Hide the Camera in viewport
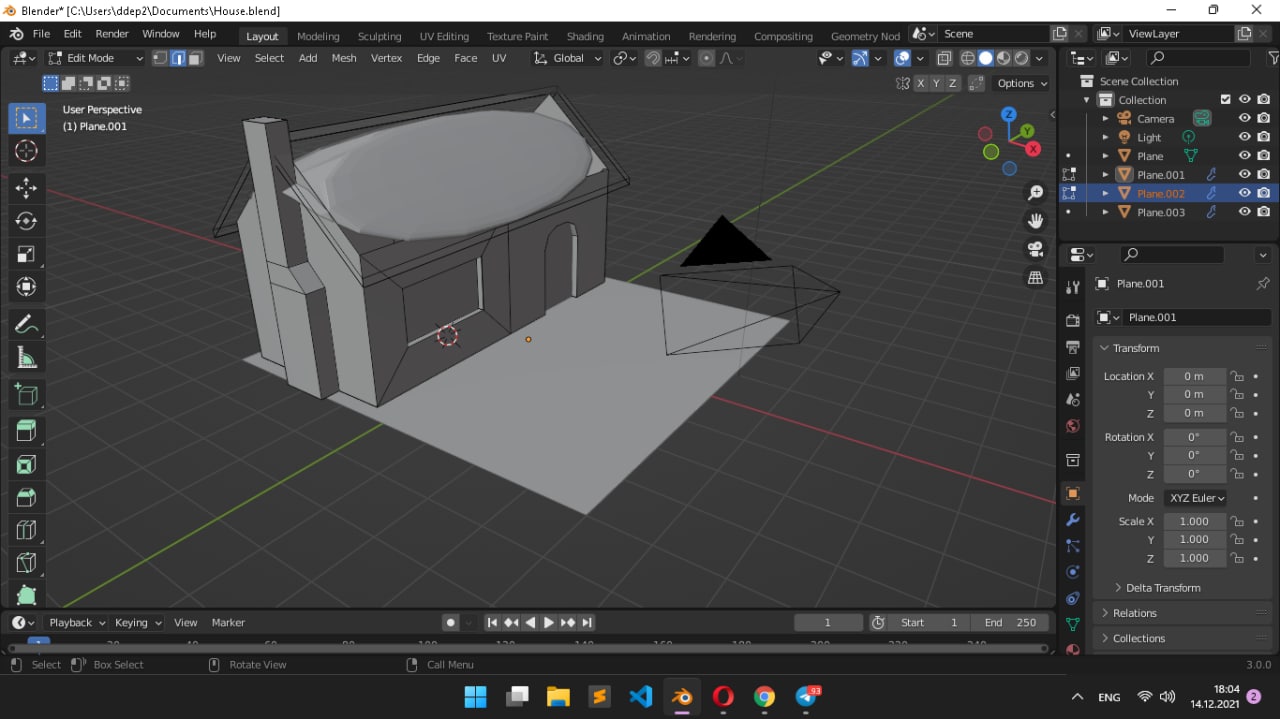Image resolution: width=1280 pixels, height=719 pixels. point(1245,118)
